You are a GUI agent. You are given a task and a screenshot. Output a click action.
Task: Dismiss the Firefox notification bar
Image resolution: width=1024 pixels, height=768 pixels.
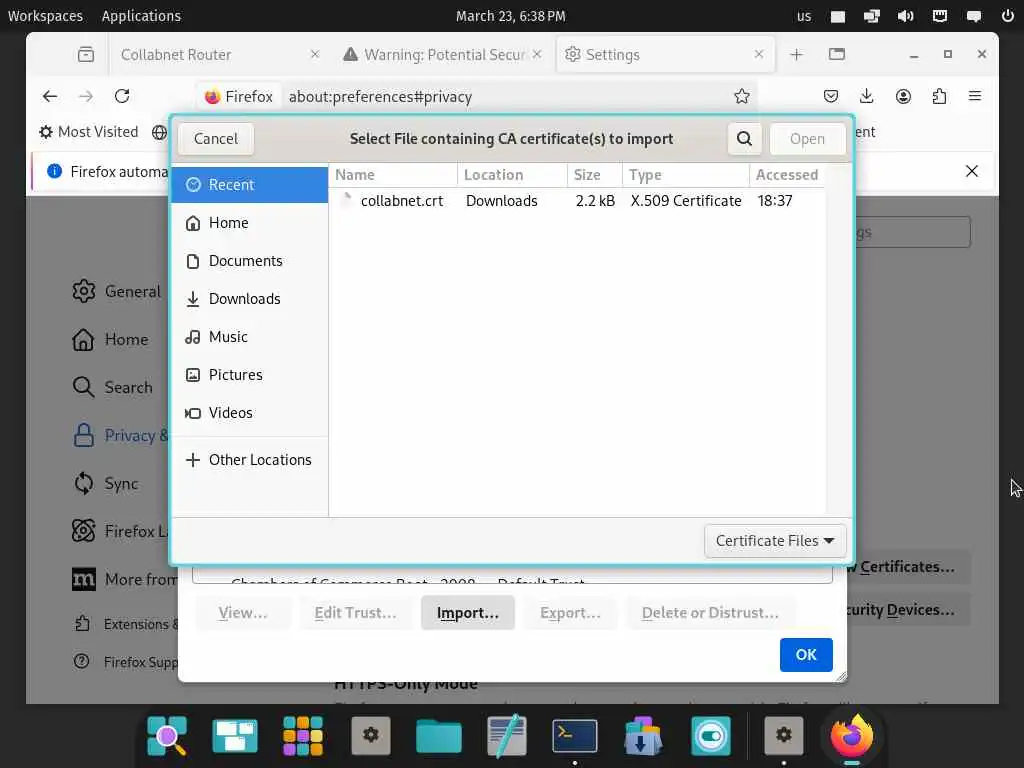click(972, 171)
